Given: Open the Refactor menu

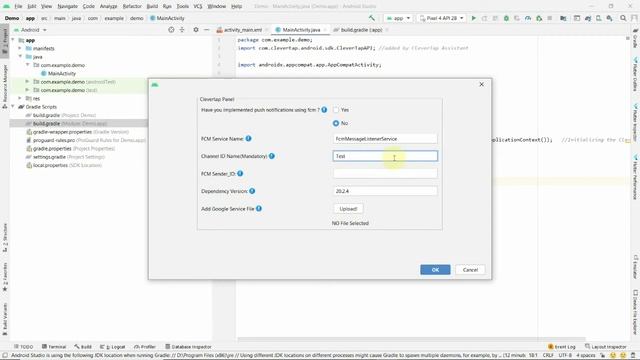Looking at the screenshot, I should click(x=132, y=6).
